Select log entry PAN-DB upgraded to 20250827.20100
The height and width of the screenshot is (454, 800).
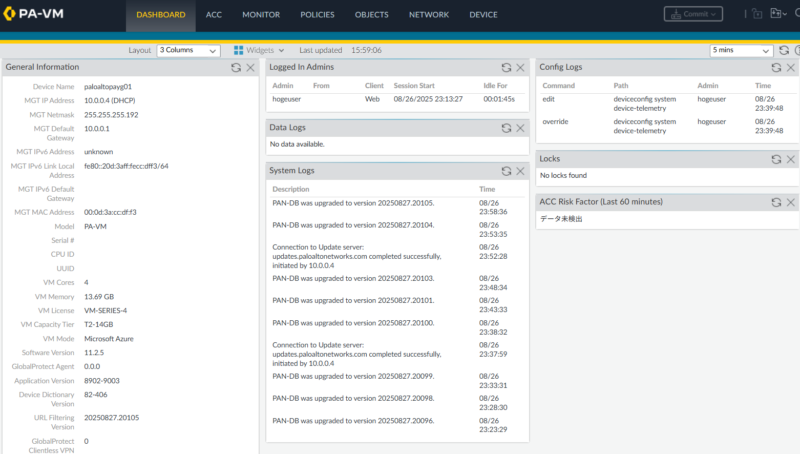397,327
